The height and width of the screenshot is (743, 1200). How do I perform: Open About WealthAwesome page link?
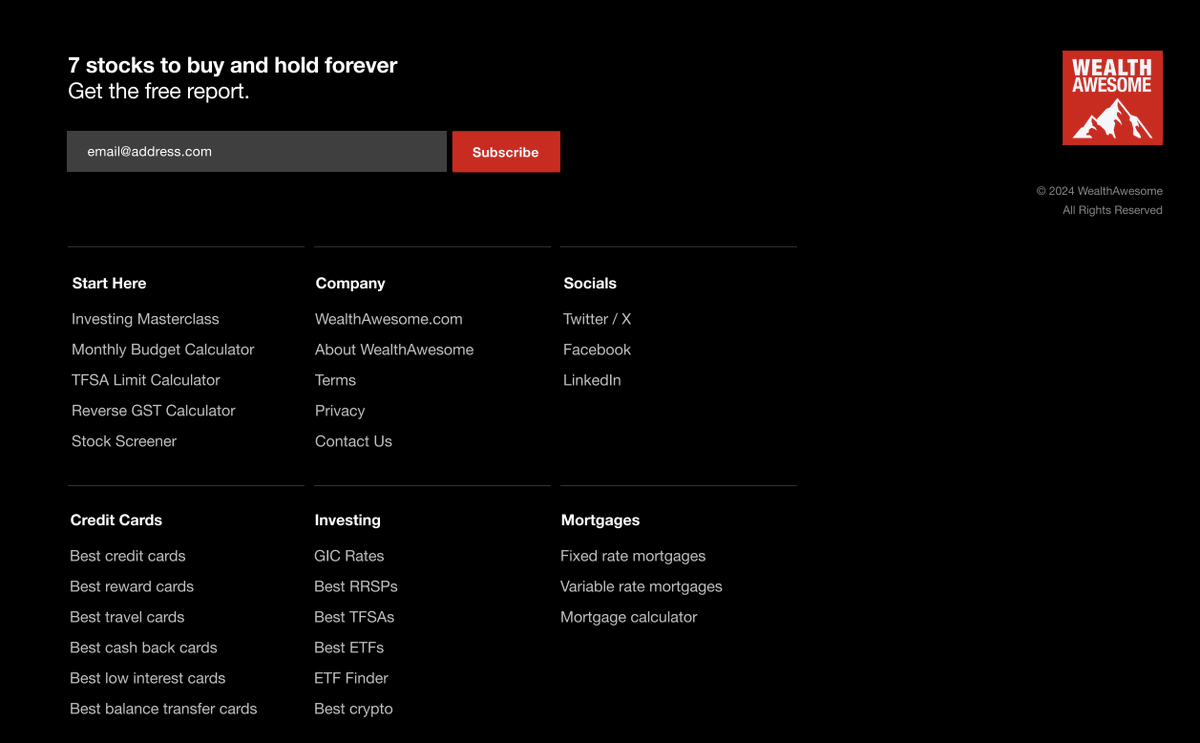click(394, 350)
